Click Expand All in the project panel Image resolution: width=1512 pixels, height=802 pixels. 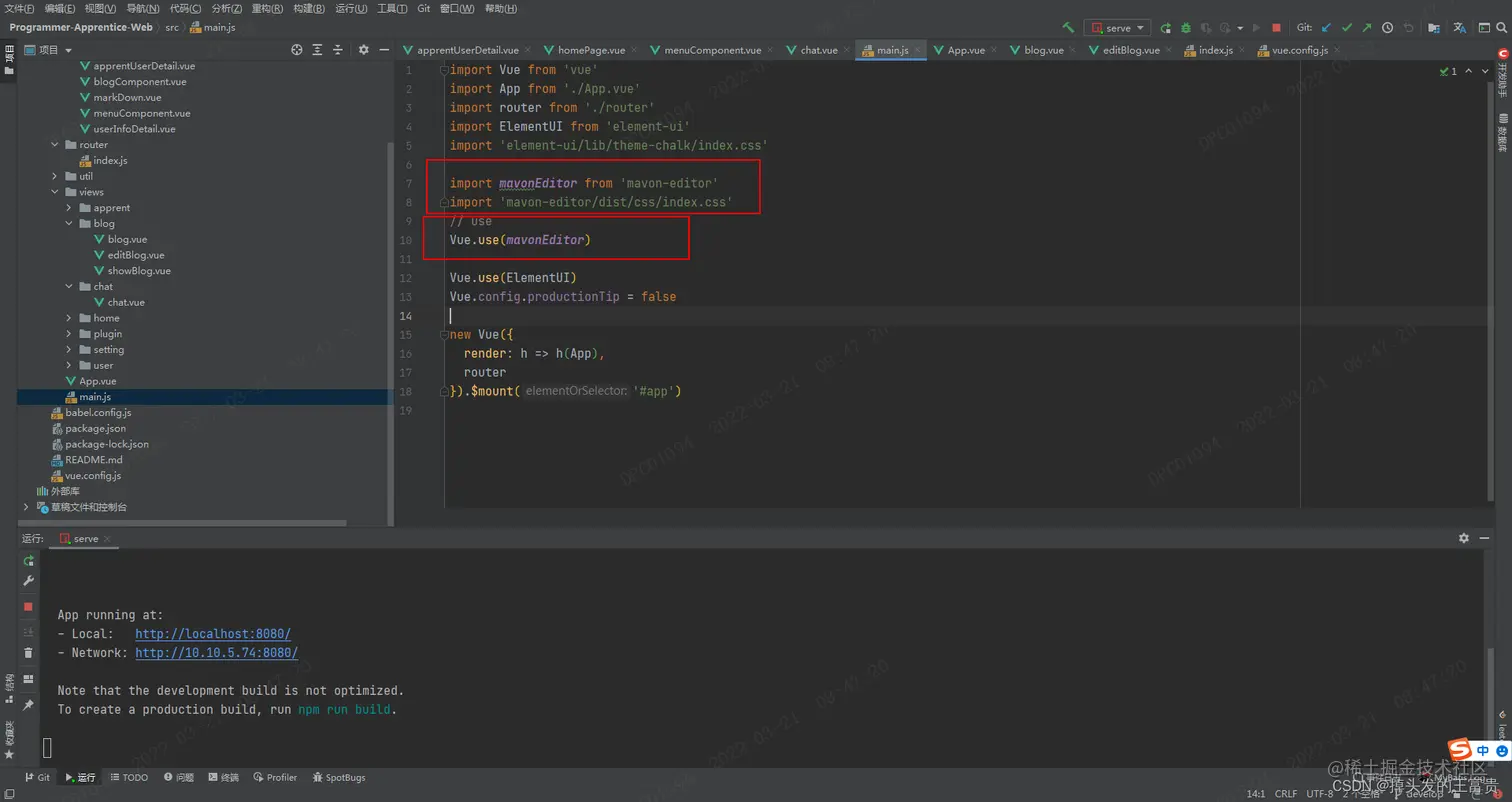point(317,50)
